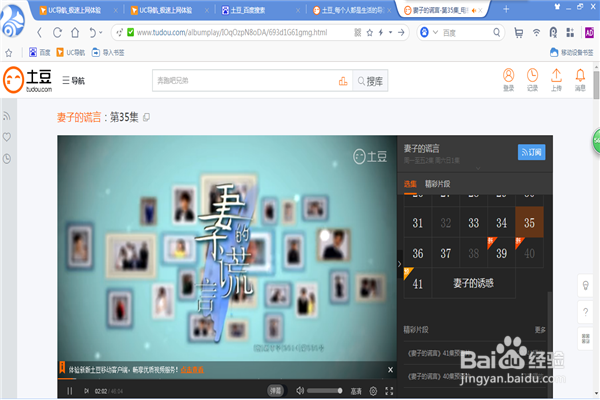Viewport: 600px width, 400px height.
Task: Open the dropdown next to undo arrow
Action: pyautogui.click(x=101, y=33)
